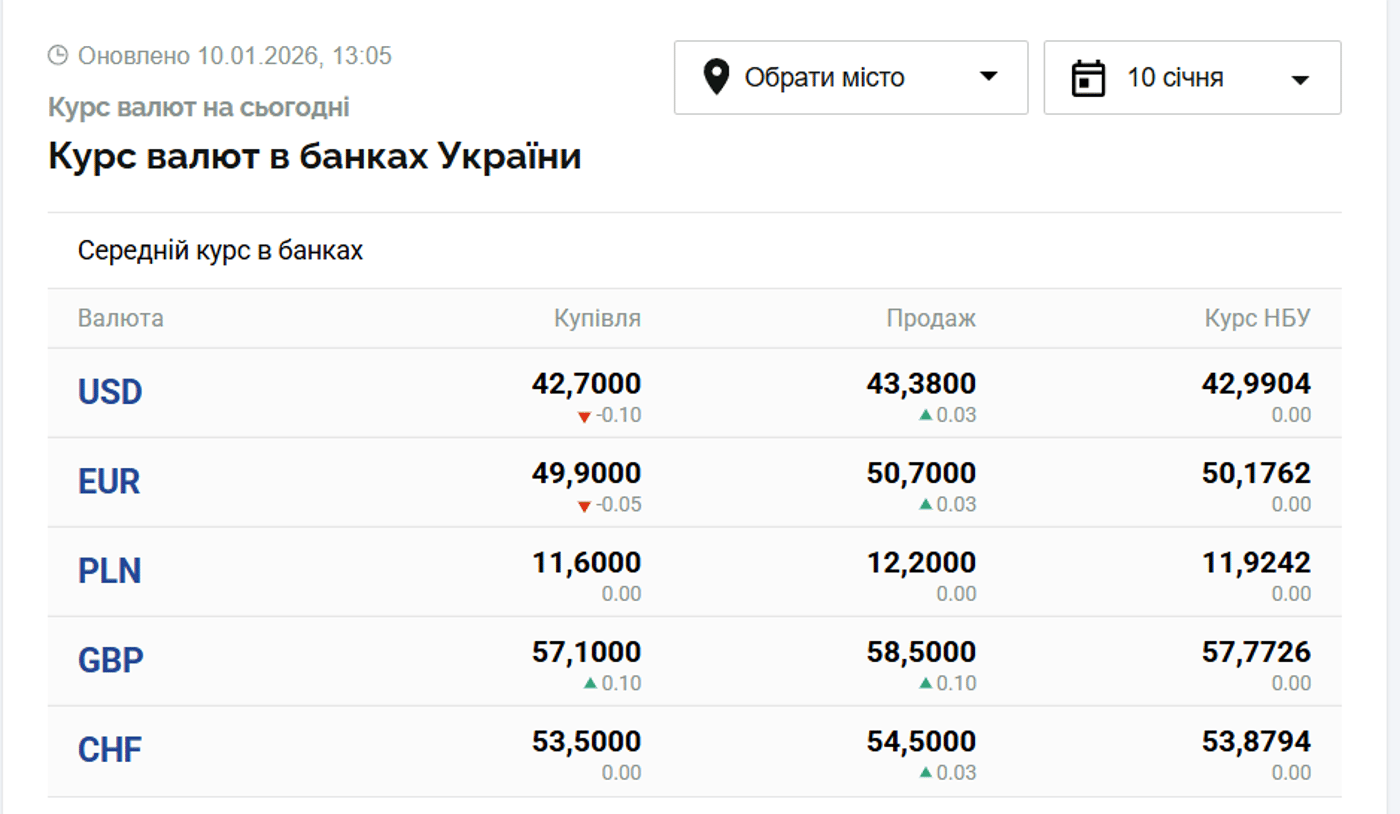Click the calendar icon
Image resolution: width=1400 pixels, height=814 pixels.
(1088, 78)
